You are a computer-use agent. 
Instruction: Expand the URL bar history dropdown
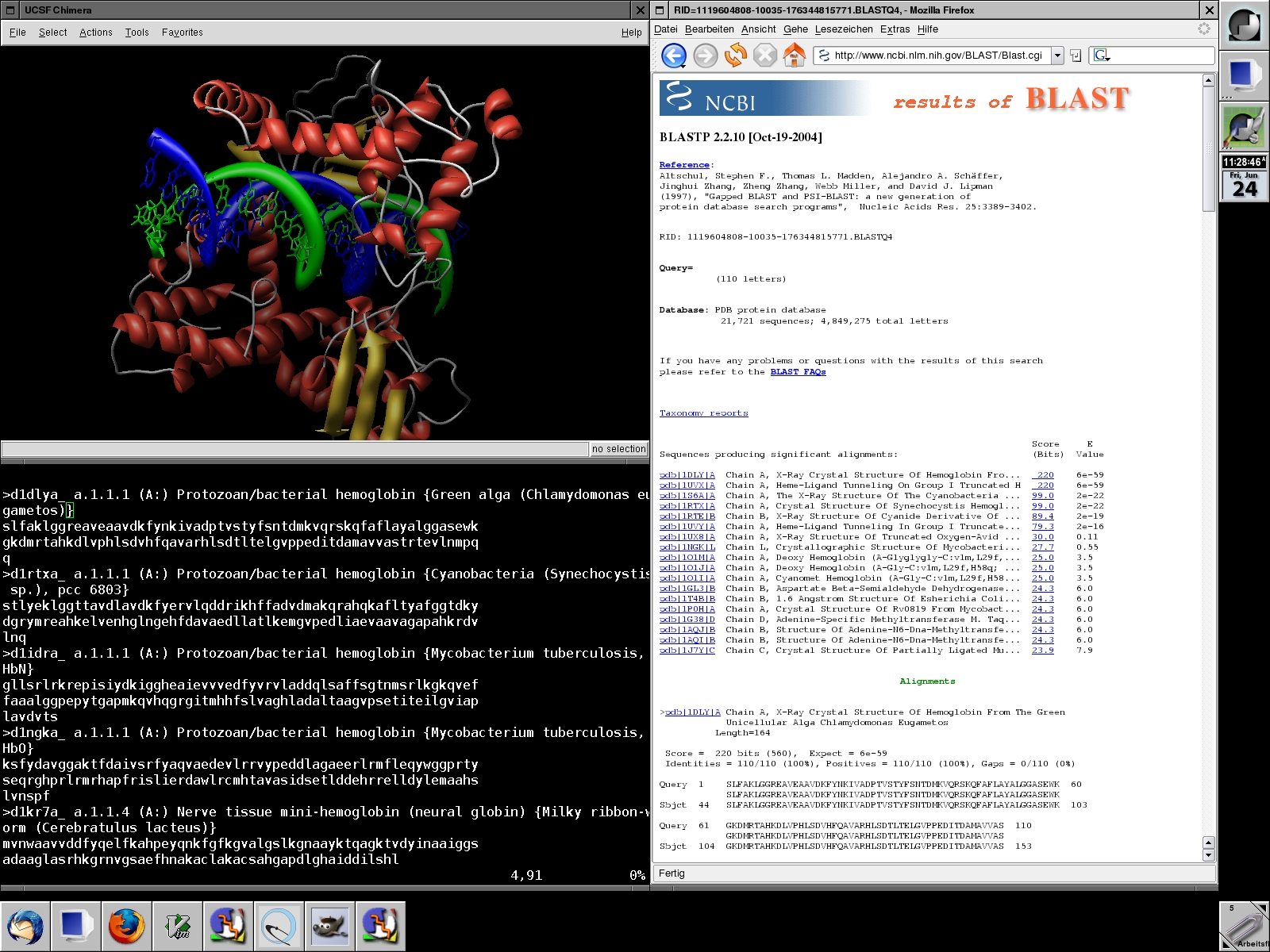(x=1057, y=56)
